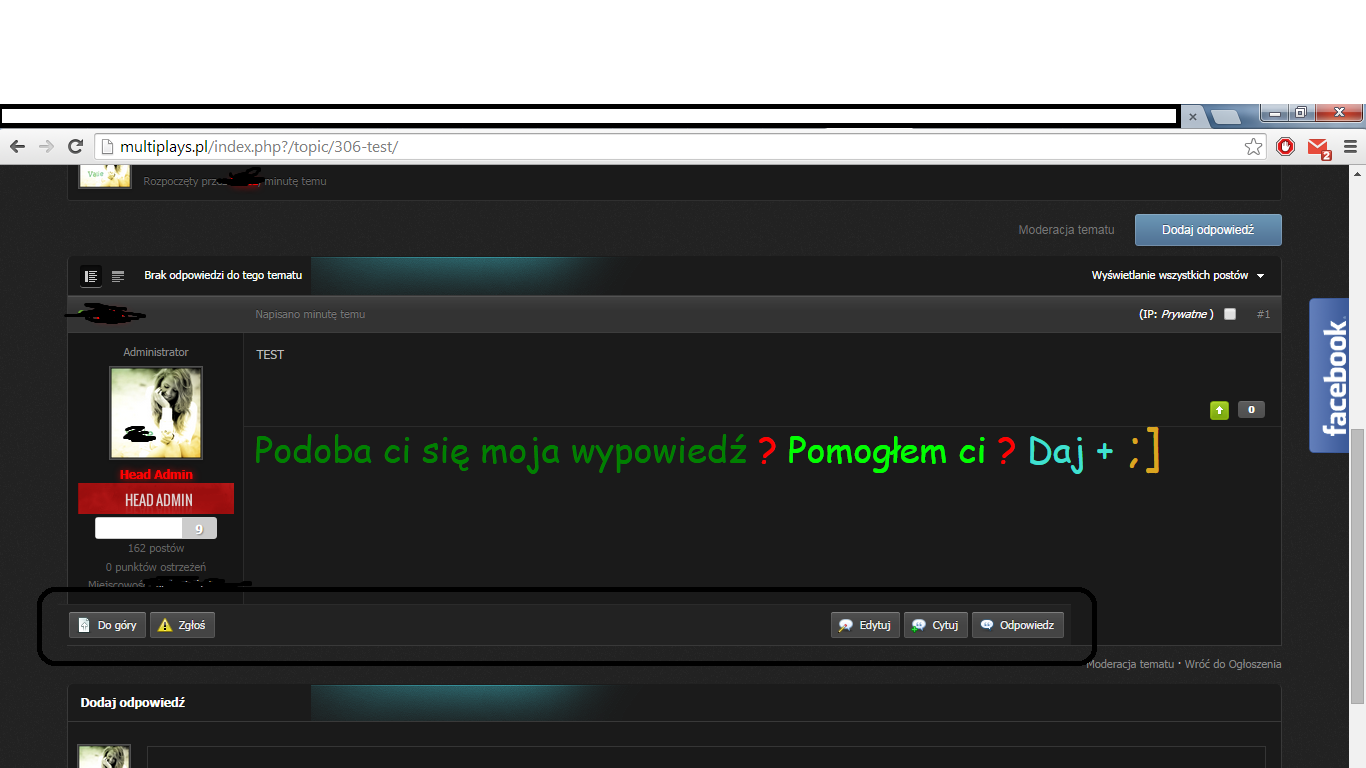Click the warning triangle on the Zgłoś button
Screen dimensions: 1366x768
[x=166, y=624]
